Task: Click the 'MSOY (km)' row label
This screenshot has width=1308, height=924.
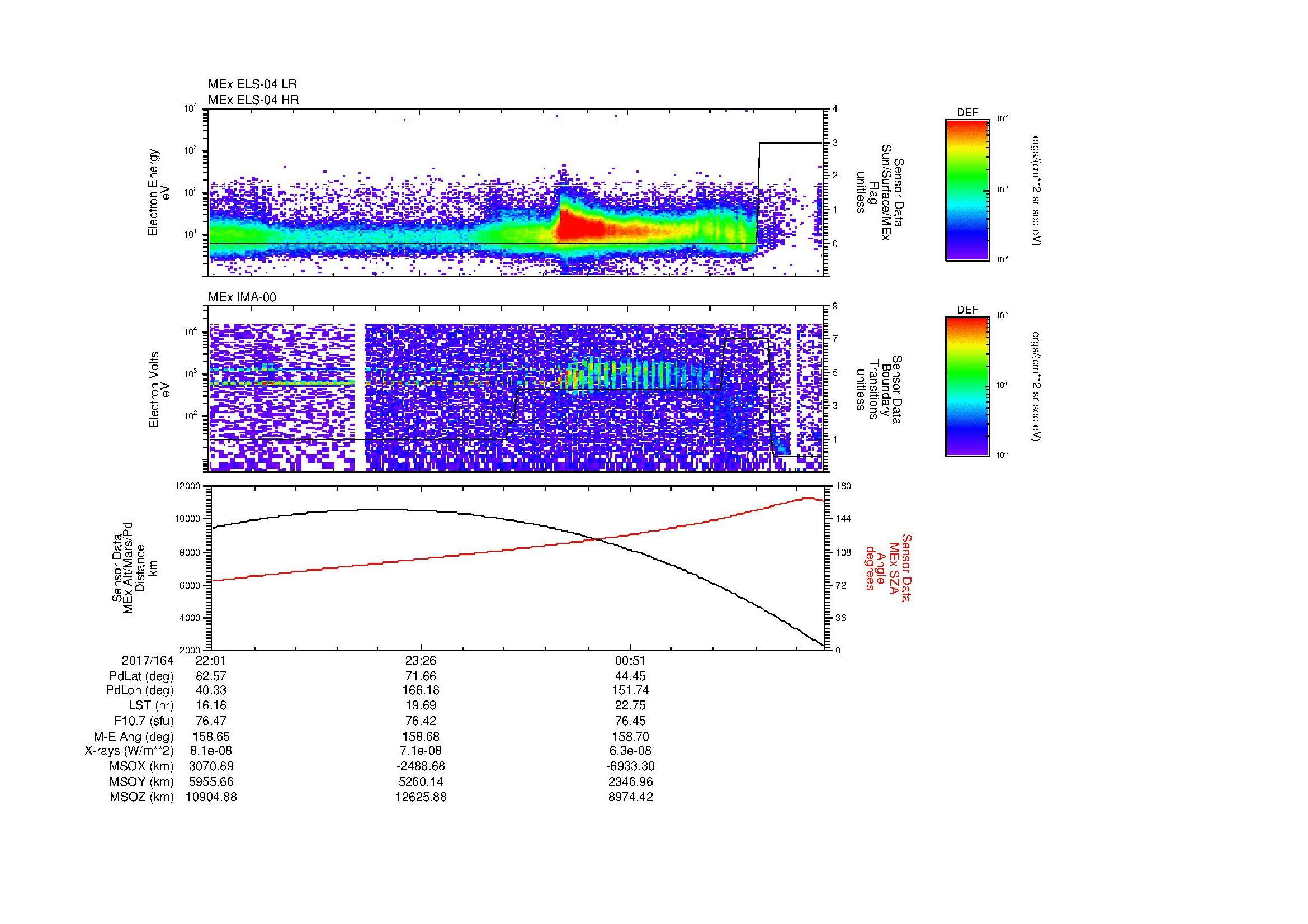Action: click(141, 781)
